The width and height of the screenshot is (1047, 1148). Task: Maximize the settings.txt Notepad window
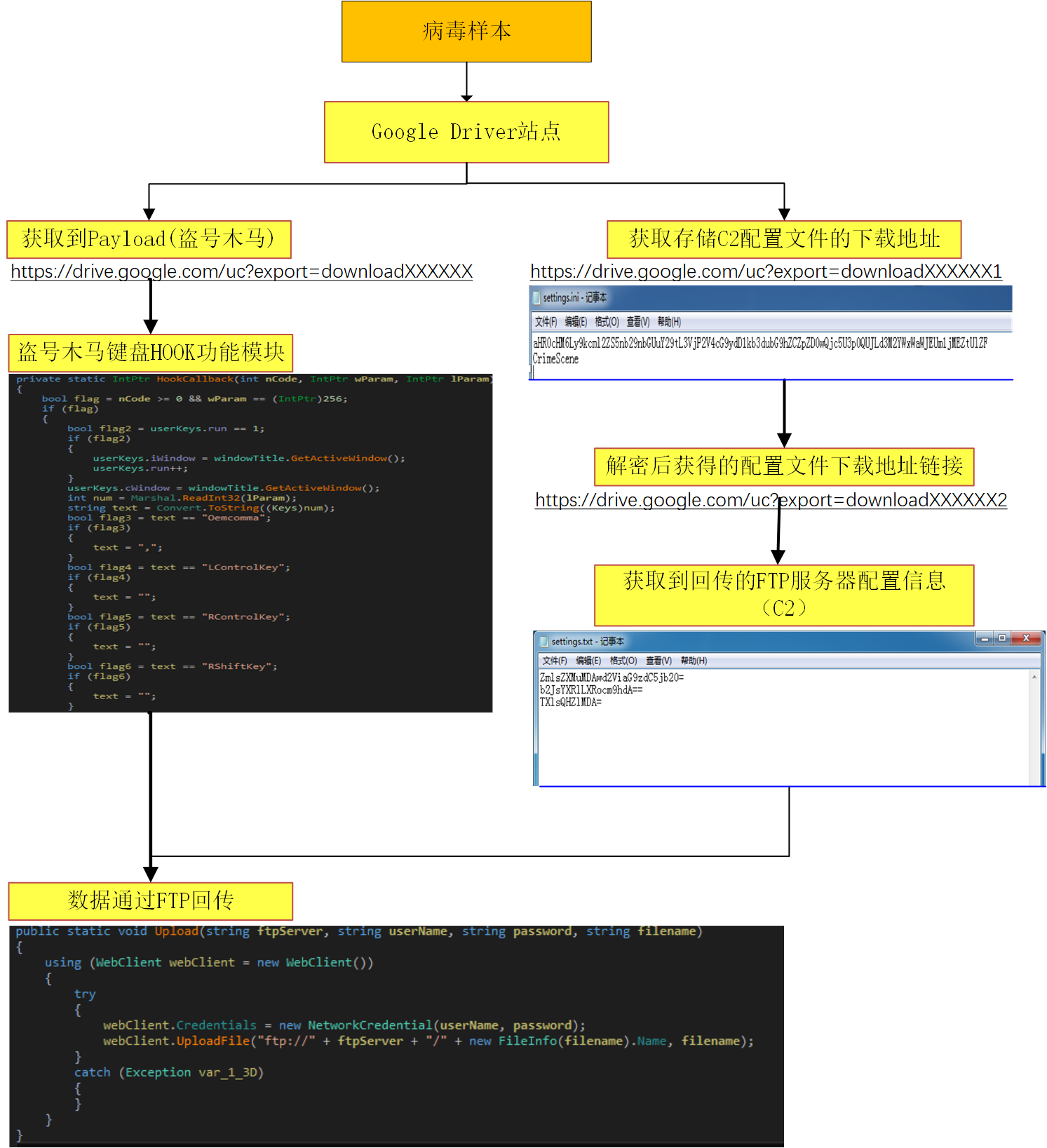pos(1002,638)
